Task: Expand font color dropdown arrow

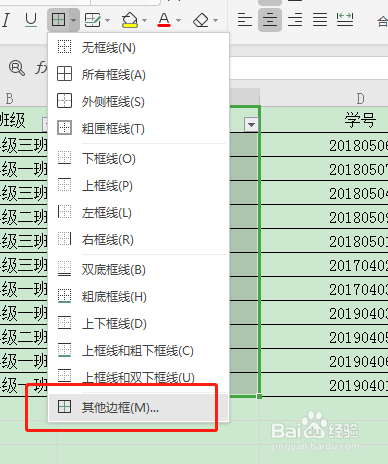Action: coord(179,21)
